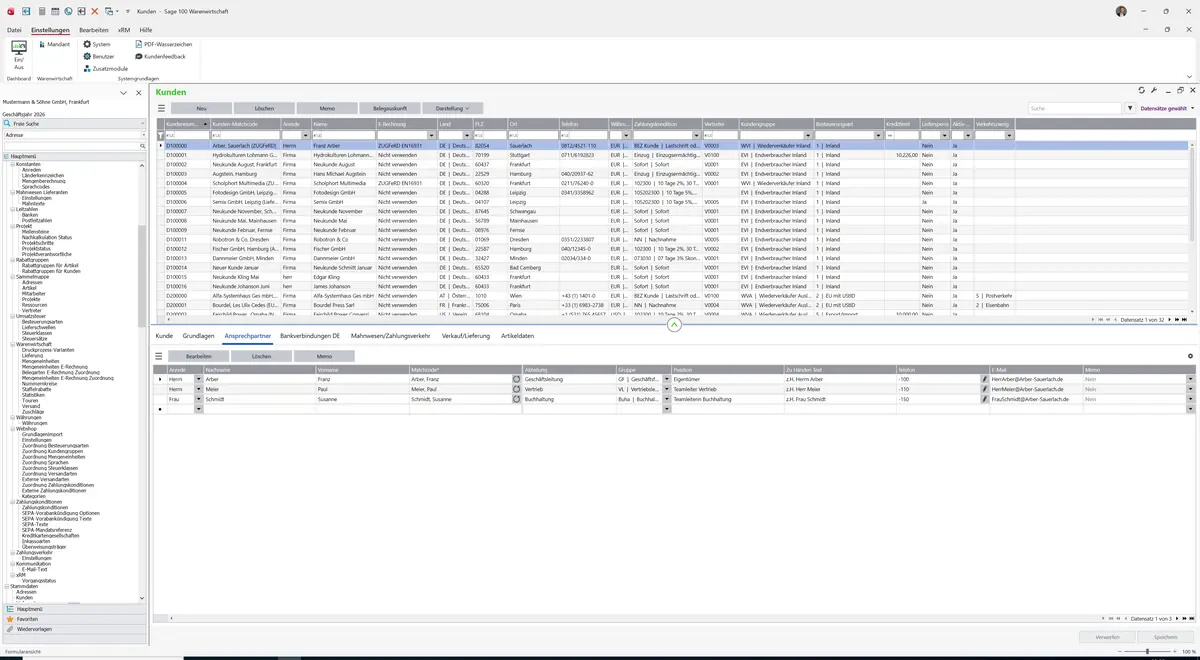Open the Darstellung dropdown button

click(x=453, y=108)
